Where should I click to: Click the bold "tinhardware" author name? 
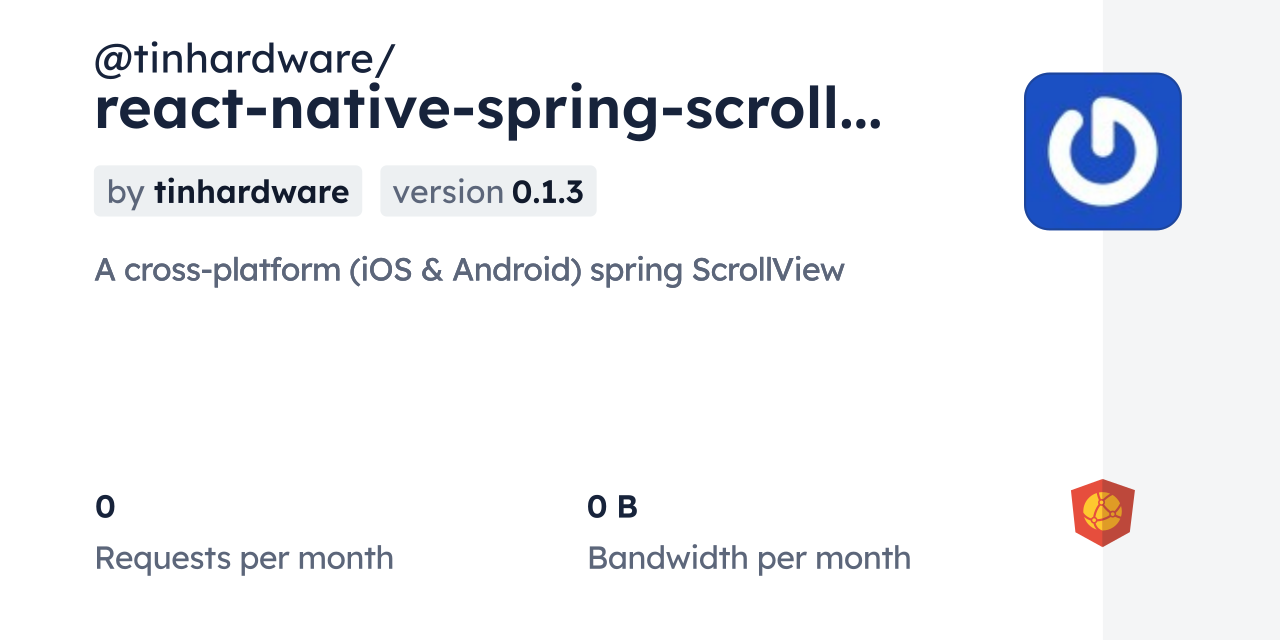click(x=251, y=192)
